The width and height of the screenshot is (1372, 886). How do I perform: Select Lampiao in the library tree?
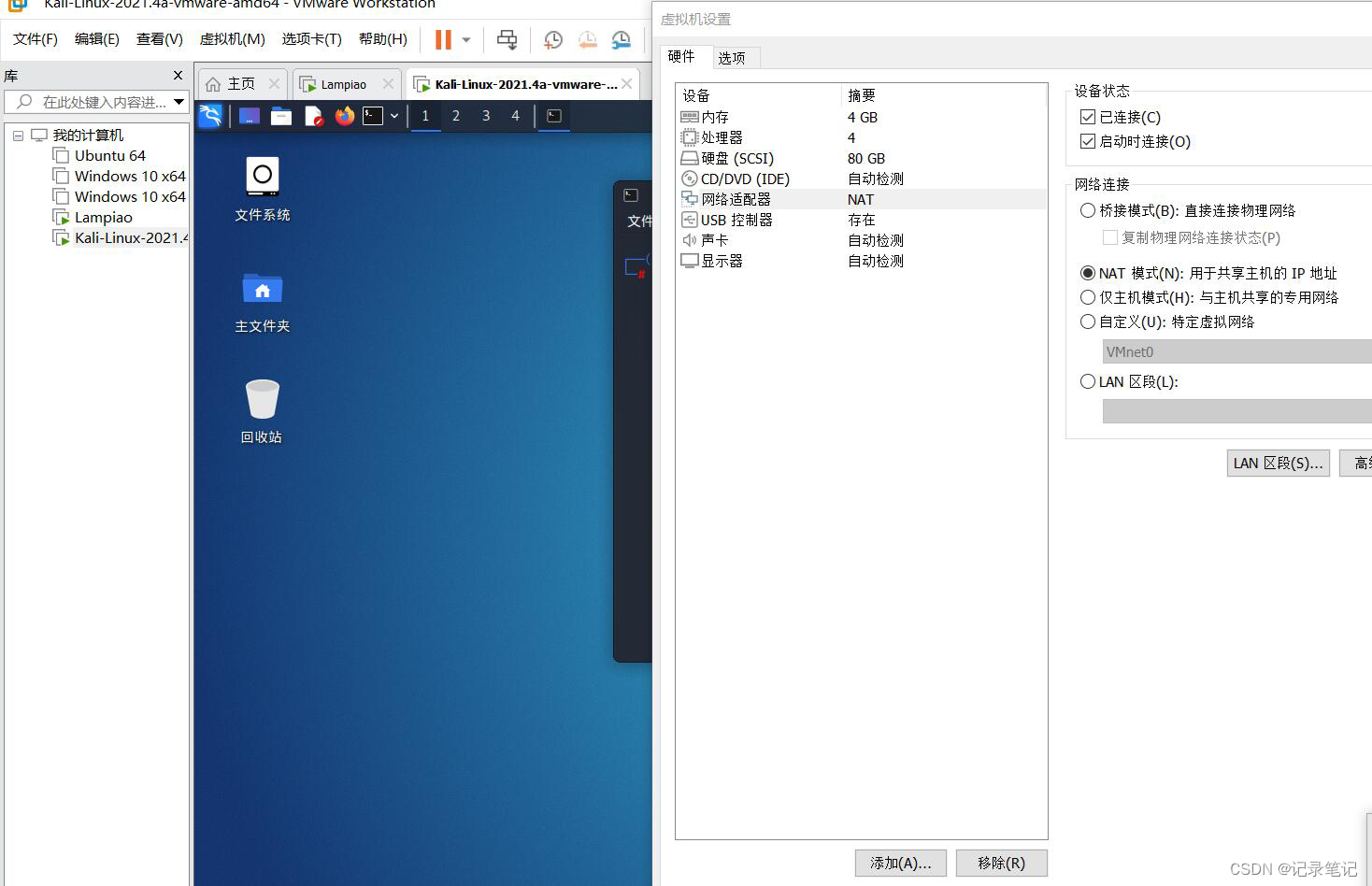pyautogui.click(x=104, y=217)
